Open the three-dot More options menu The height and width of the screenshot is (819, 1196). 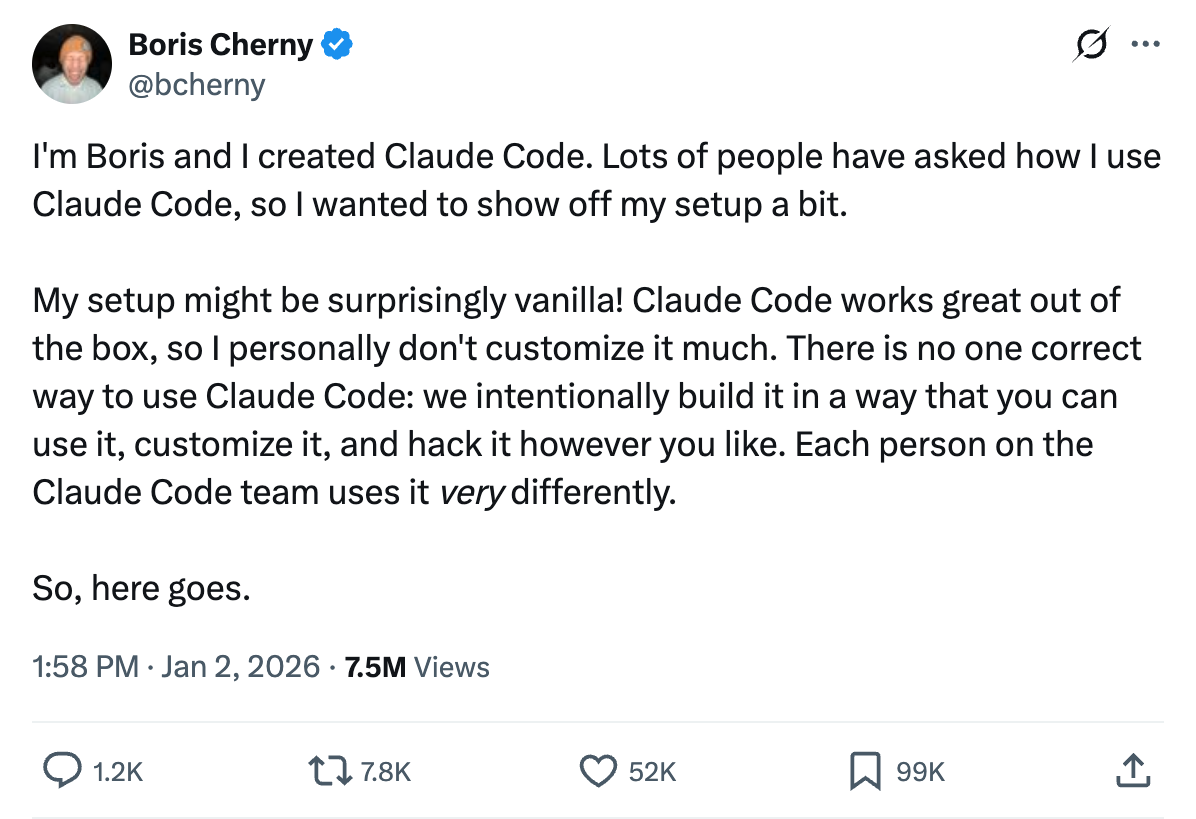tap(1144, 45)
